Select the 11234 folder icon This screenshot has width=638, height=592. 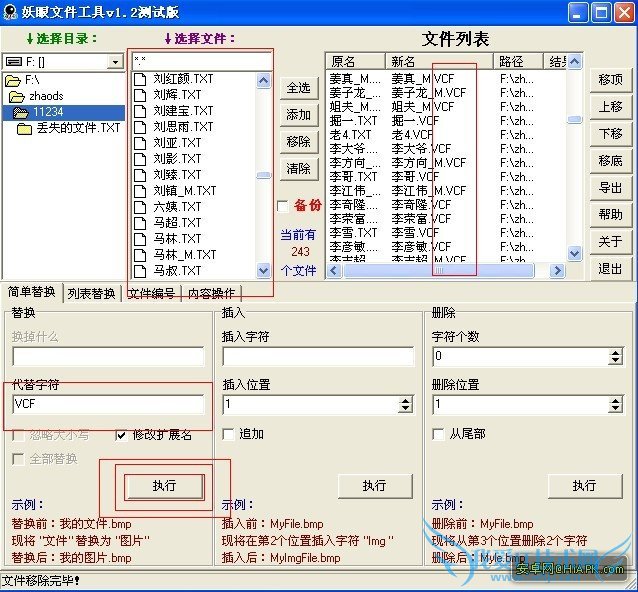(20, 112)
